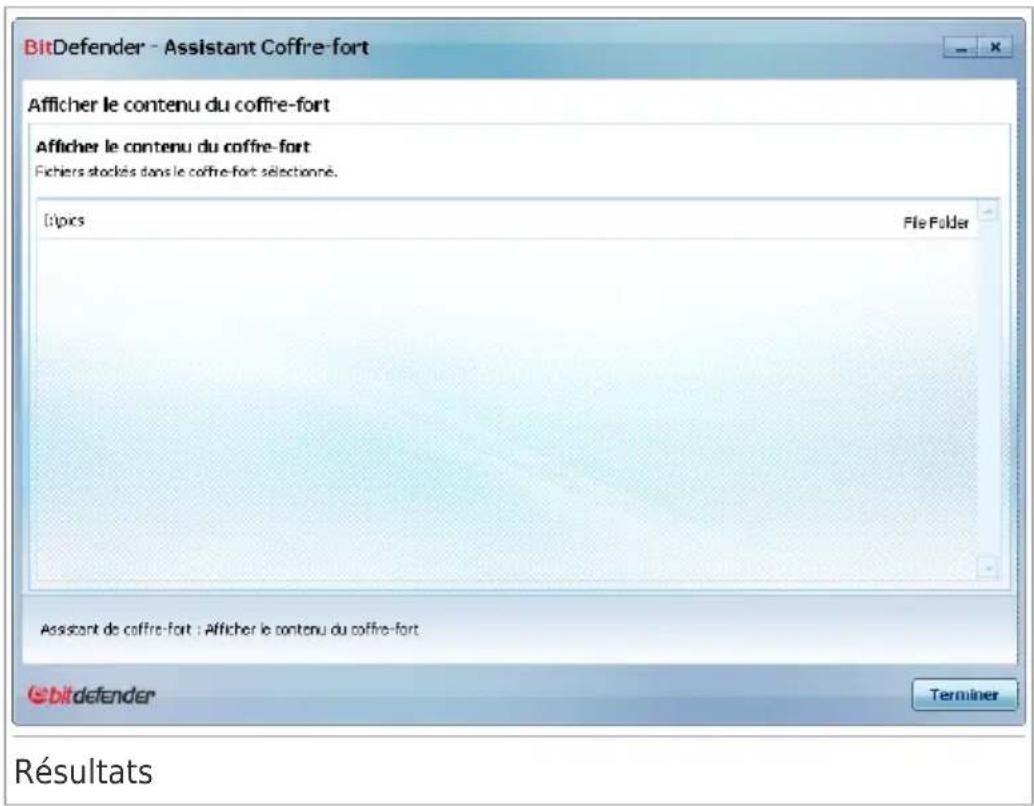Click the Terminer button
Image resolution: width=1034 pixels, height=806 pixels.
coord(964,695)
